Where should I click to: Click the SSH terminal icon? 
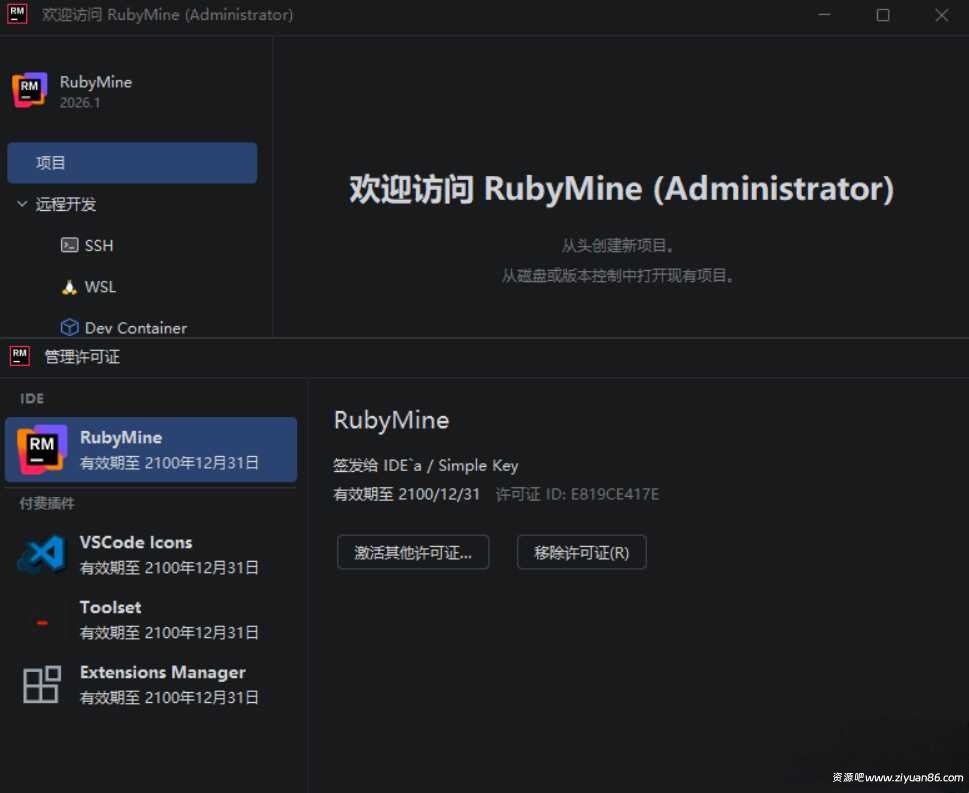[x=69, y=245]
